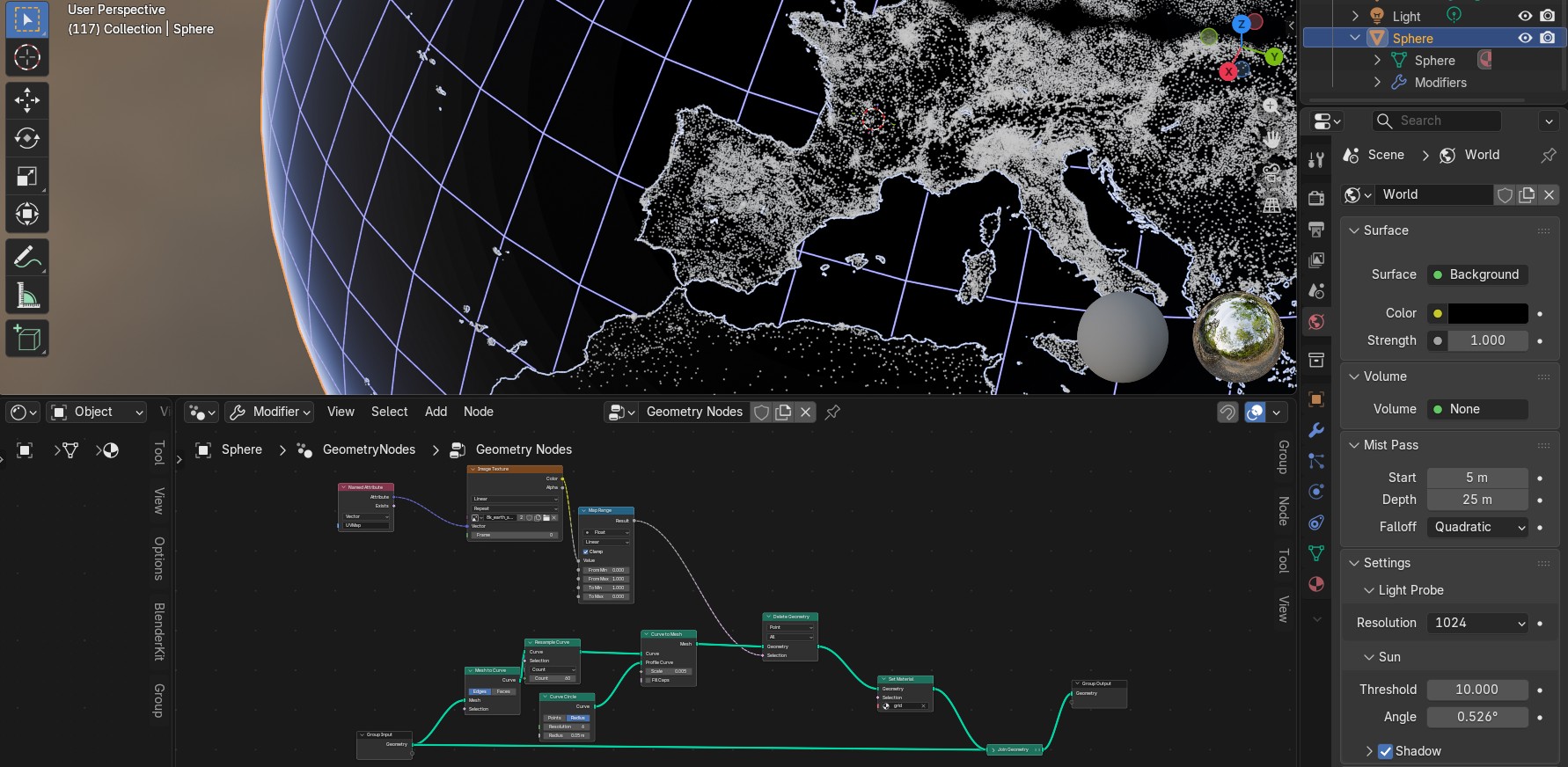Pin the Geometry Nodes editor tree
1568x767 pixels.
pos(832,412)
